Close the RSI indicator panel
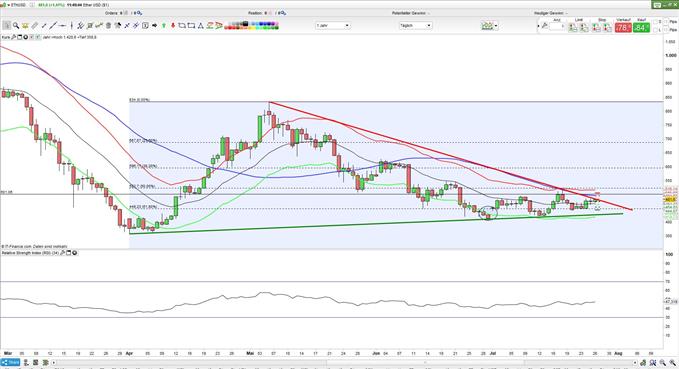The image size is (679, 369). coord(74,252)
